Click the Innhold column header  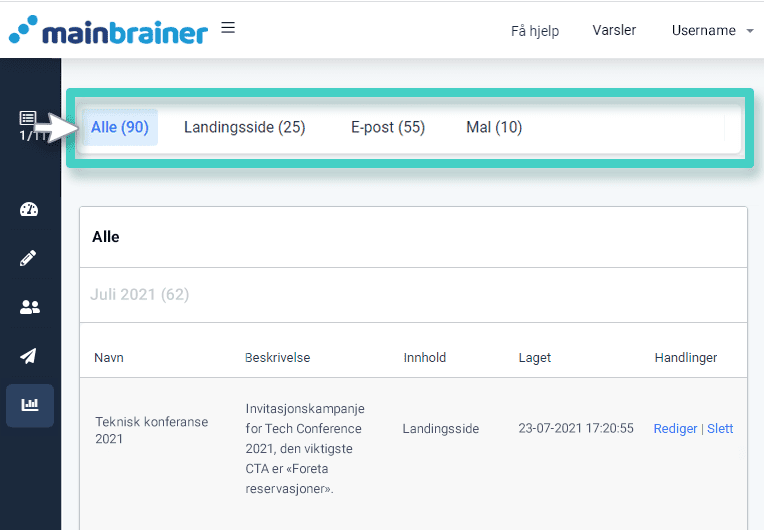click(x=424, y=358)
